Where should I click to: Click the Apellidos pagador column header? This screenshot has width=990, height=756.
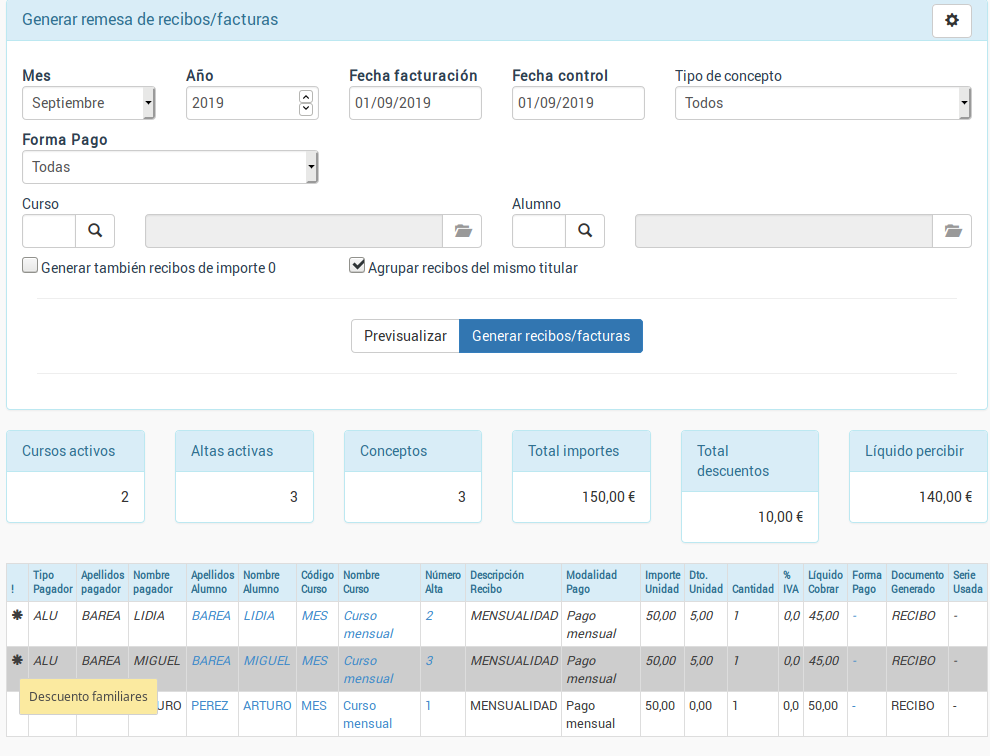pos(102,582)
